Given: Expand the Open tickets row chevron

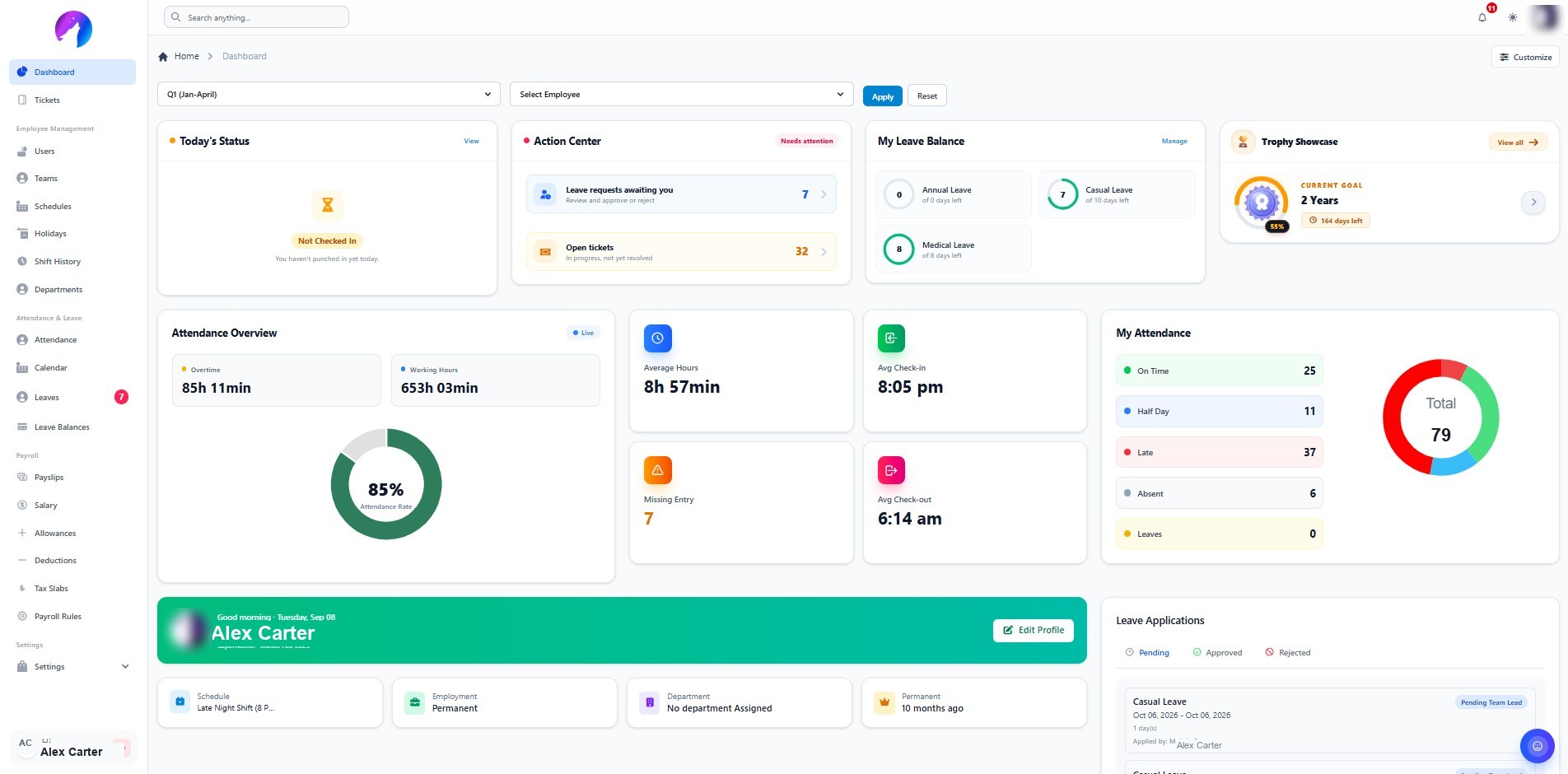Looking at the screenshot, I should coord(824,252).
